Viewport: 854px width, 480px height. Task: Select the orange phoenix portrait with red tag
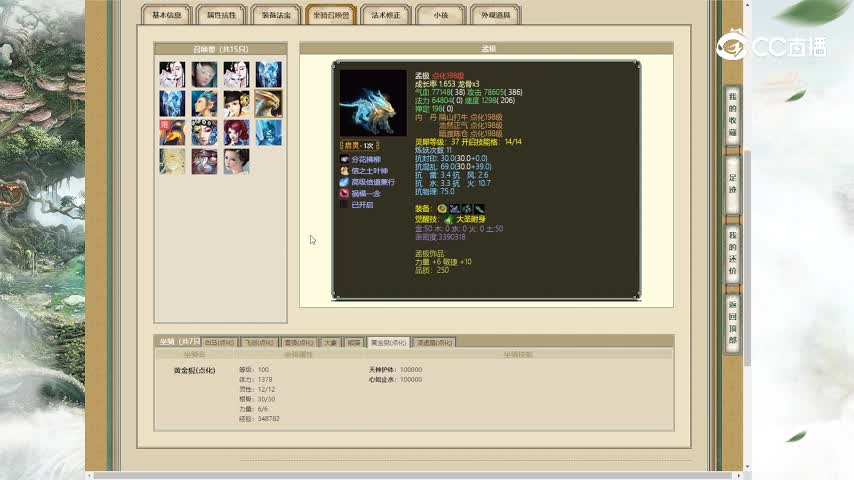tap(172, 132)
